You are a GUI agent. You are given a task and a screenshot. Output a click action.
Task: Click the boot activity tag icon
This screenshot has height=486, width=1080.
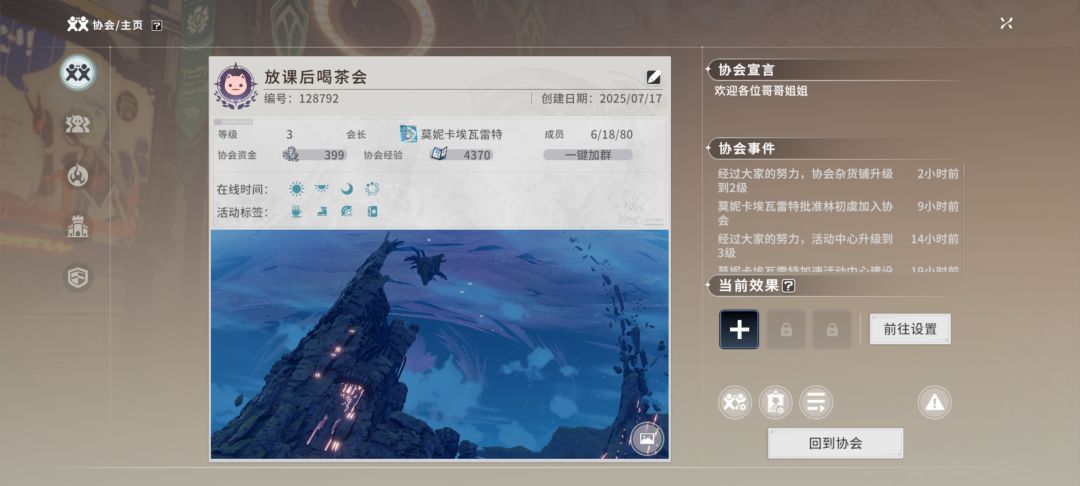coord(322,212)
